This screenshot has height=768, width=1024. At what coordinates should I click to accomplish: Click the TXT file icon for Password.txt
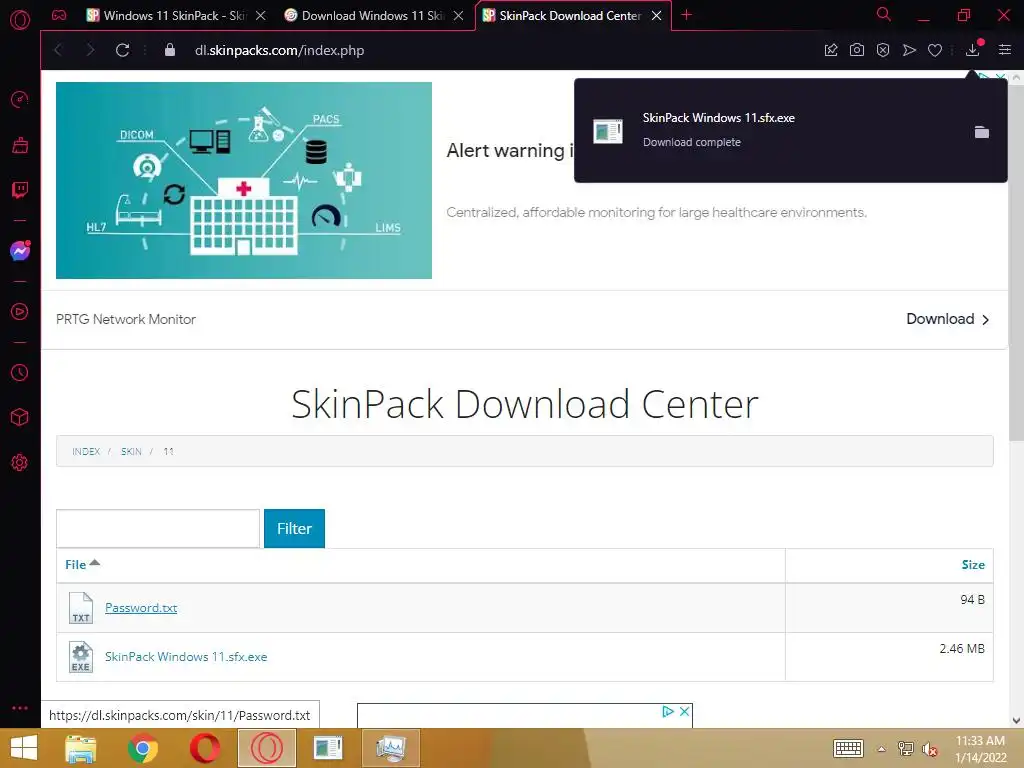(x=81, y=607)
